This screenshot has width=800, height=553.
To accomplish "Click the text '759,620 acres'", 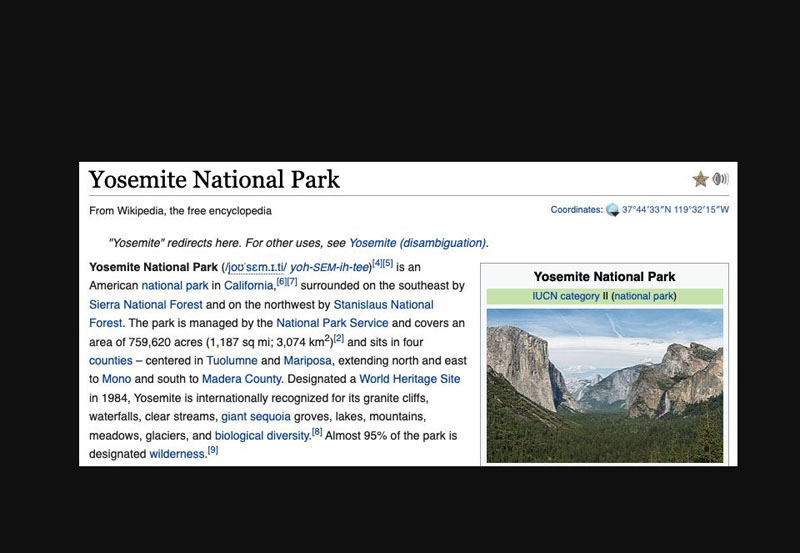I will point(166,342).
